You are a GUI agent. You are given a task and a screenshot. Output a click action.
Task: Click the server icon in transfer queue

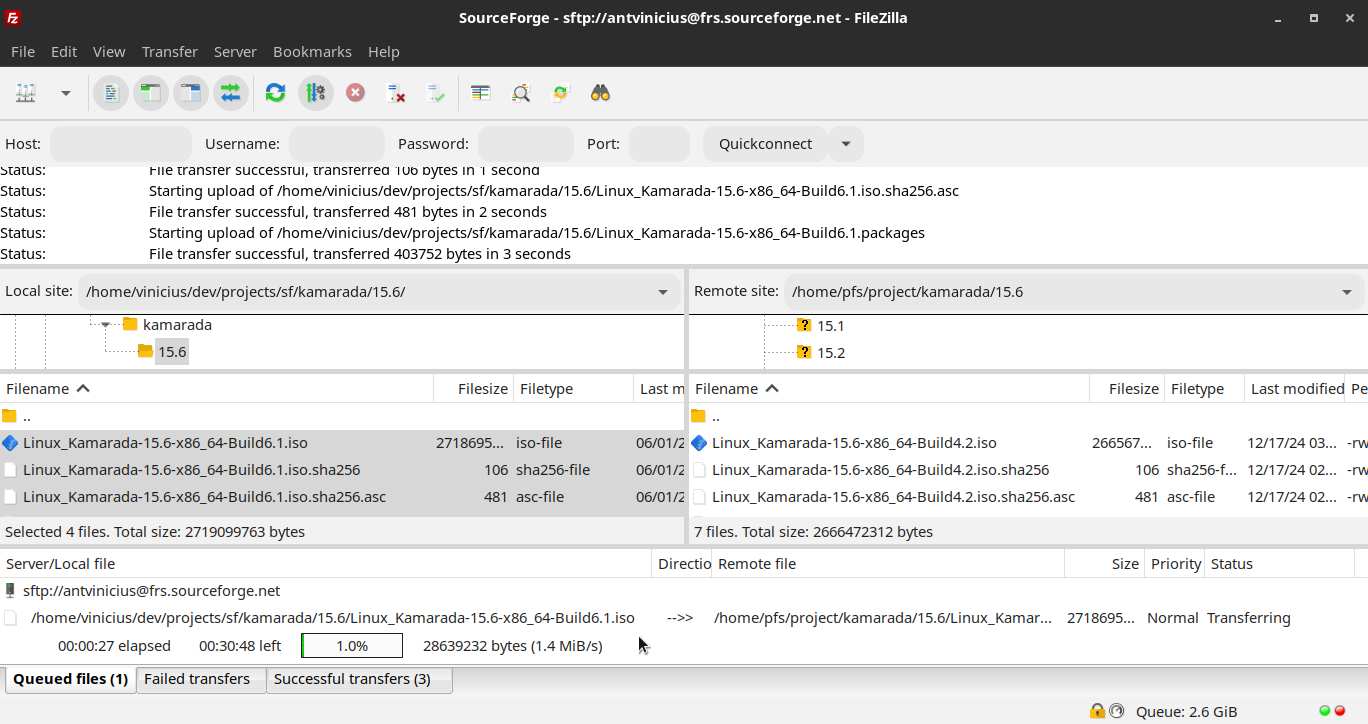(10, 591)
